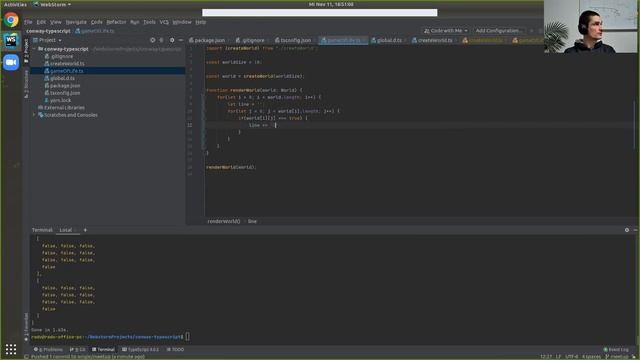Screen dimensions: 640x360
Task: Open the File menu
Action: (28, 22)
